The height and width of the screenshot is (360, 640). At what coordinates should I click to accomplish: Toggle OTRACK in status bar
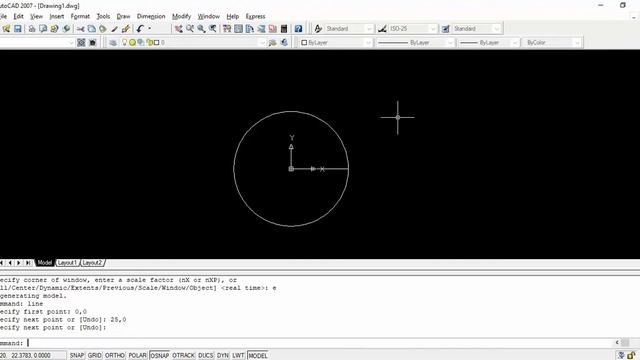click(x=183, y=356)
